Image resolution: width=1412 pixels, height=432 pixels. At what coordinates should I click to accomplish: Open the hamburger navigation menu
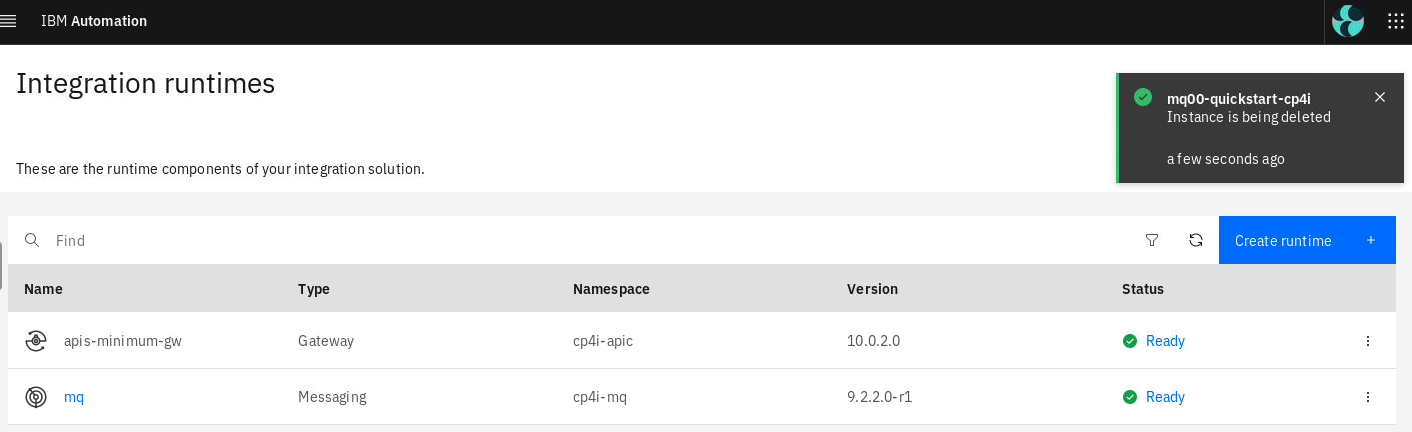click(9, 21)
